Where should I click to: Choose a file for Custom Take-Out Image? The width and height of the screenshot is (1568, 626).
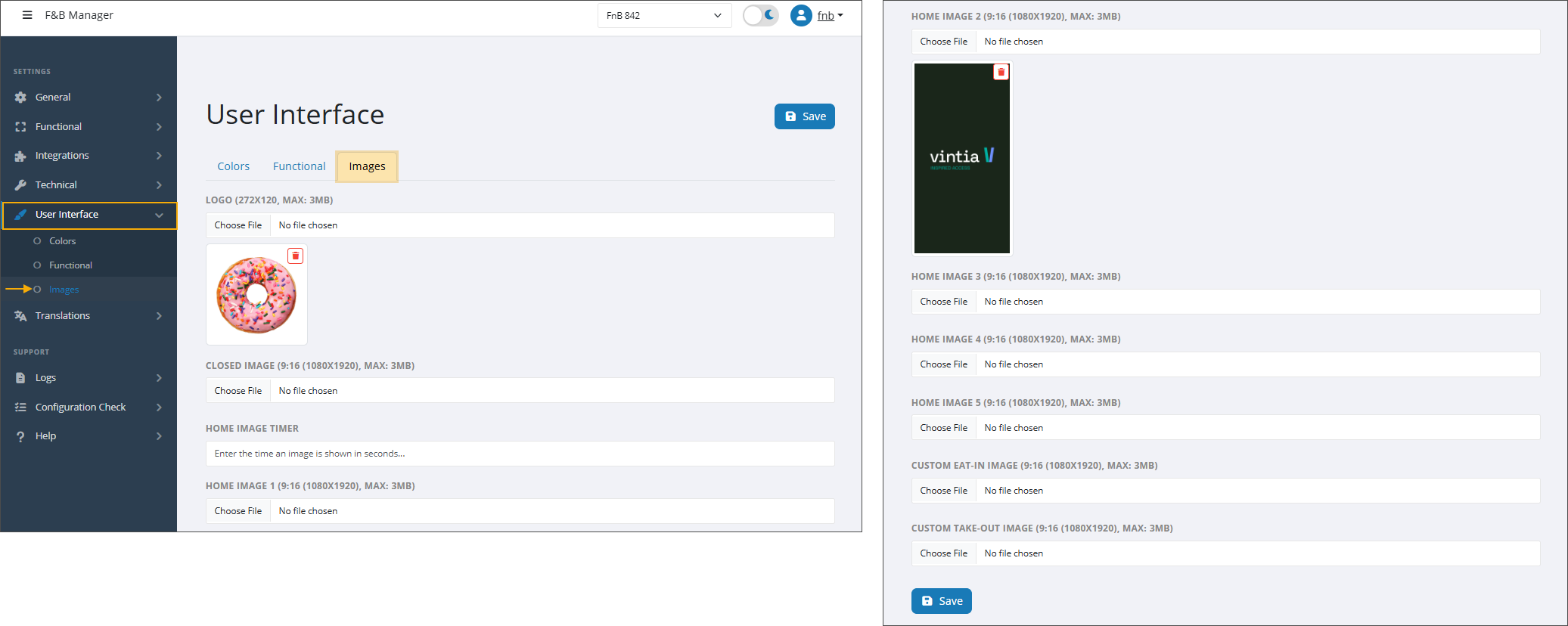click(x=944, y=553)
